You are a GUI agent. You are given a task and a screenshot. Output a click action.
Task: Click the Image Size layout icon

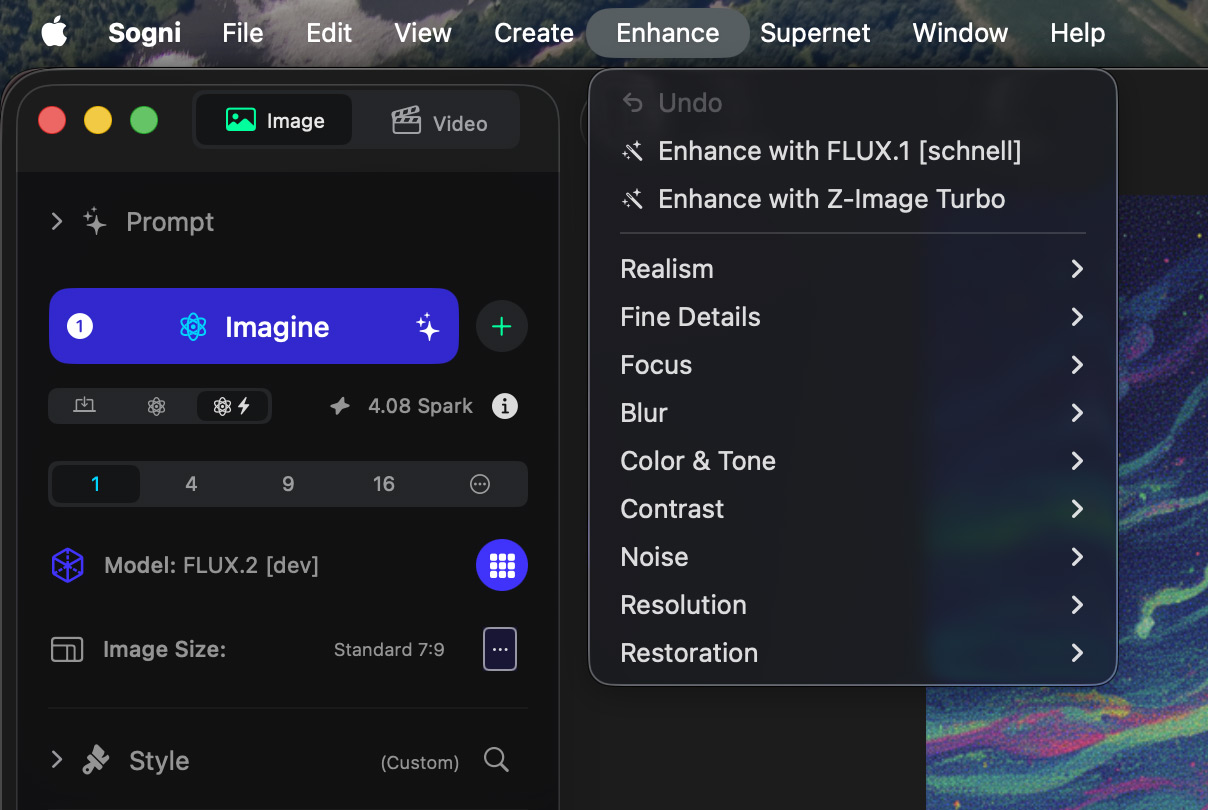67,650
